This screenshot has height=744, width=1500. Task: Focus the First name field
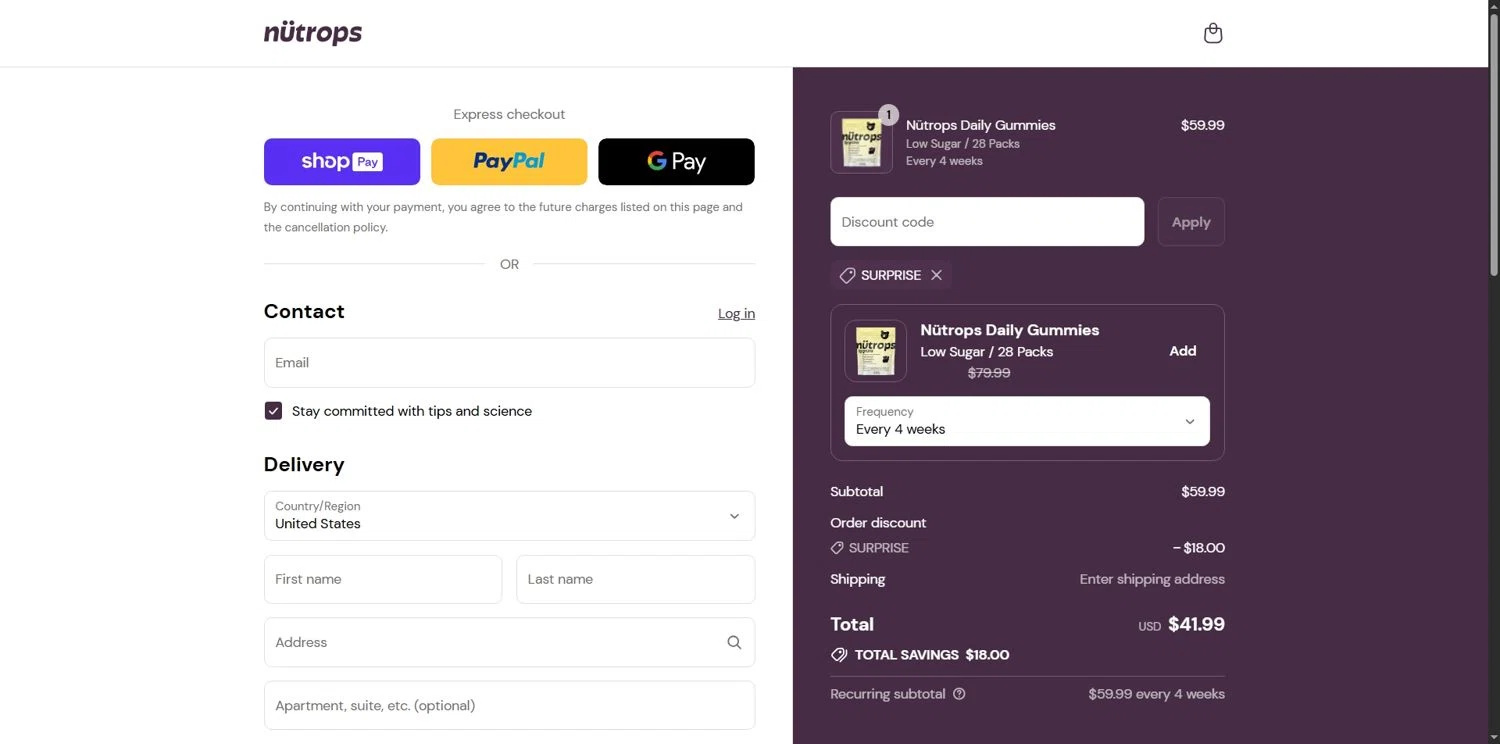(383, 579)
